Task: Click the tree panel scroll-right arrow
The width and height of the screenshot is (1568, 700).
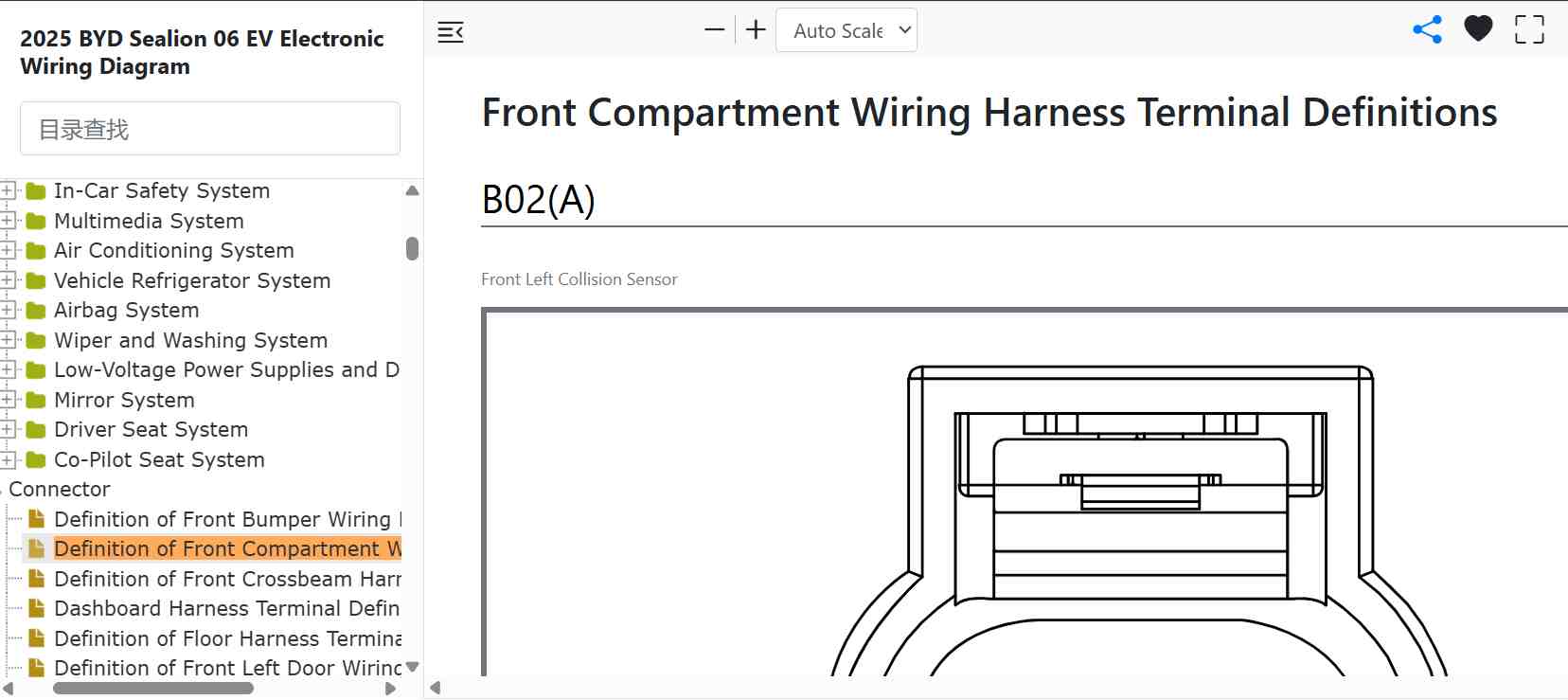Action: click(x=390, y=689)
